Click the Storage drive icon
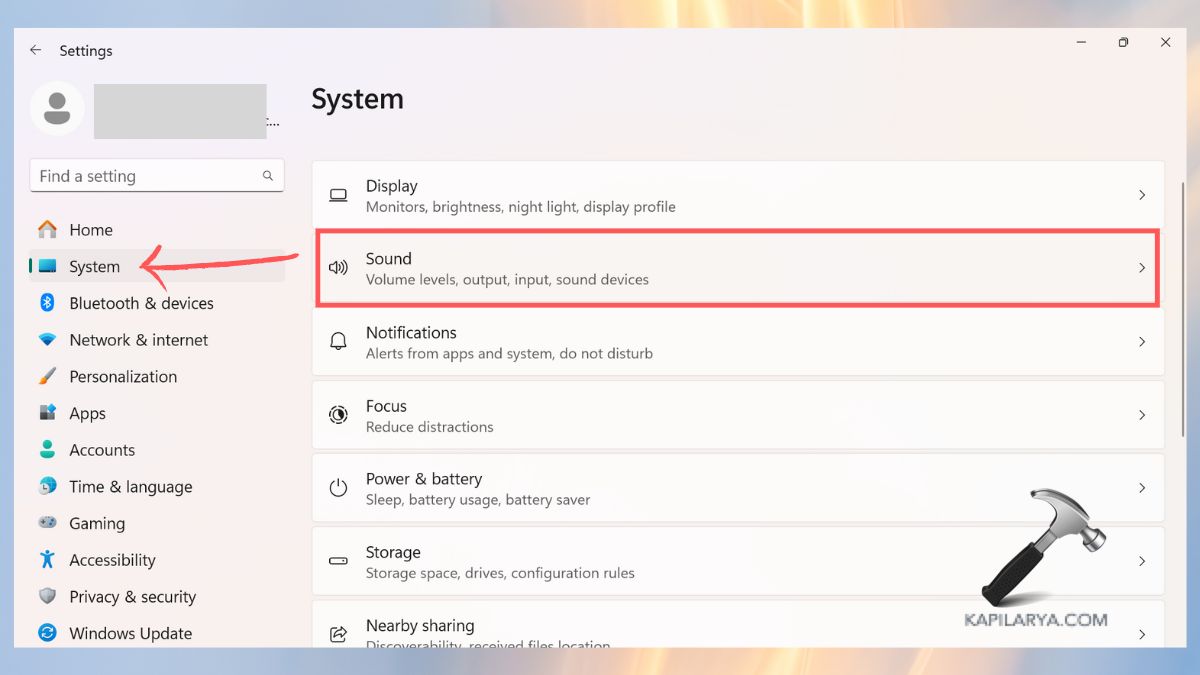Viewport: 1200px width, 675px height. 339,562
